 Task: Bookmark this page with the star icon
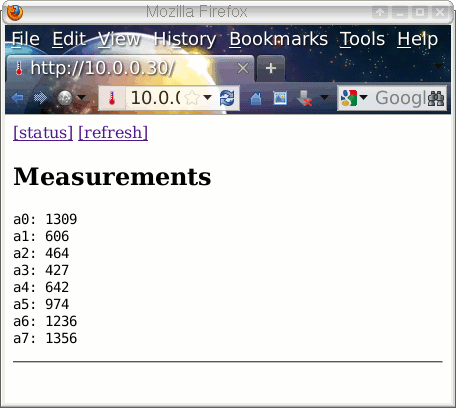192,98
